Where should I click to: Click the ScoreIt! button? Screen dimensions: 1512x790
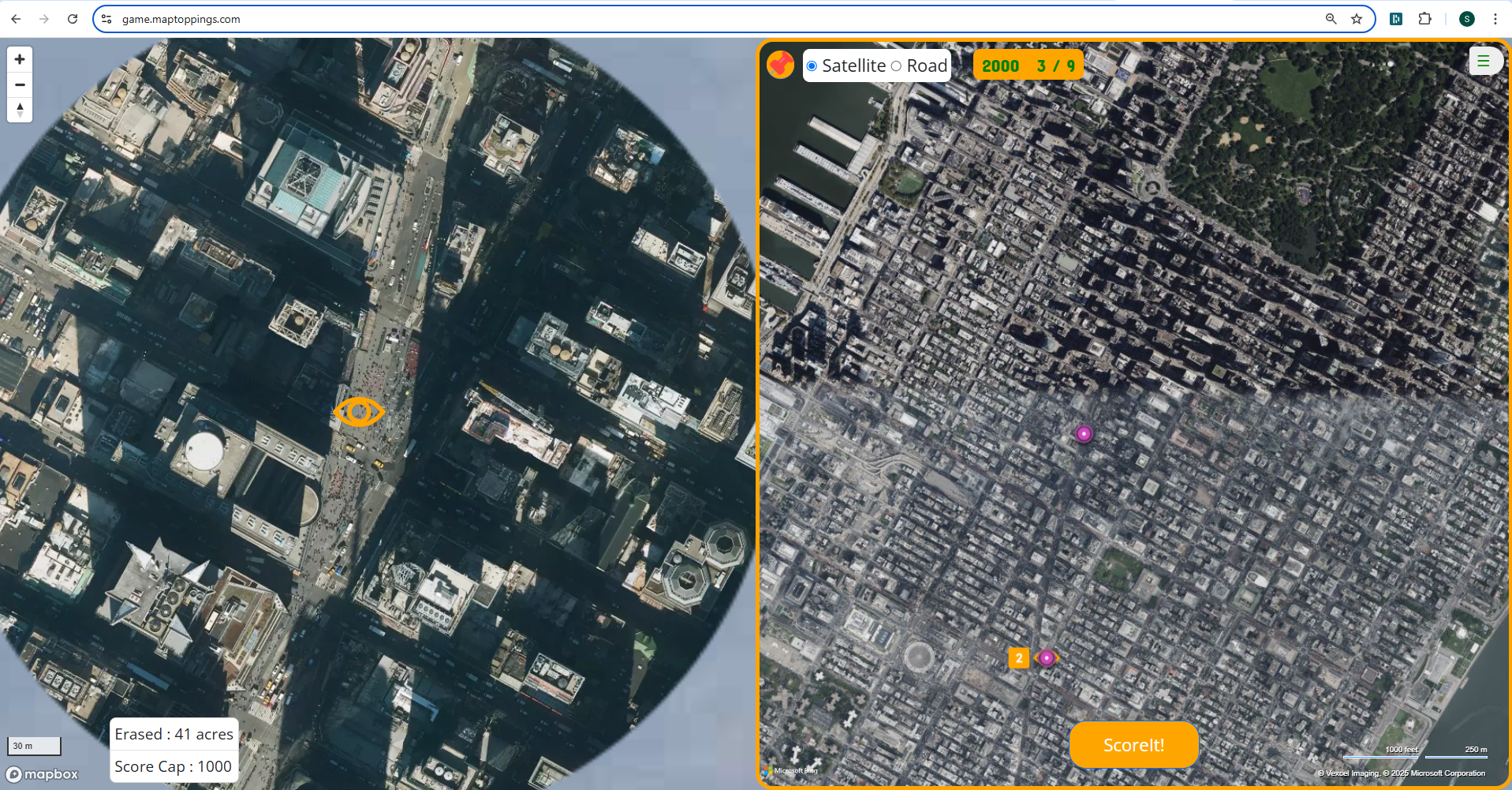[1133, 745]
